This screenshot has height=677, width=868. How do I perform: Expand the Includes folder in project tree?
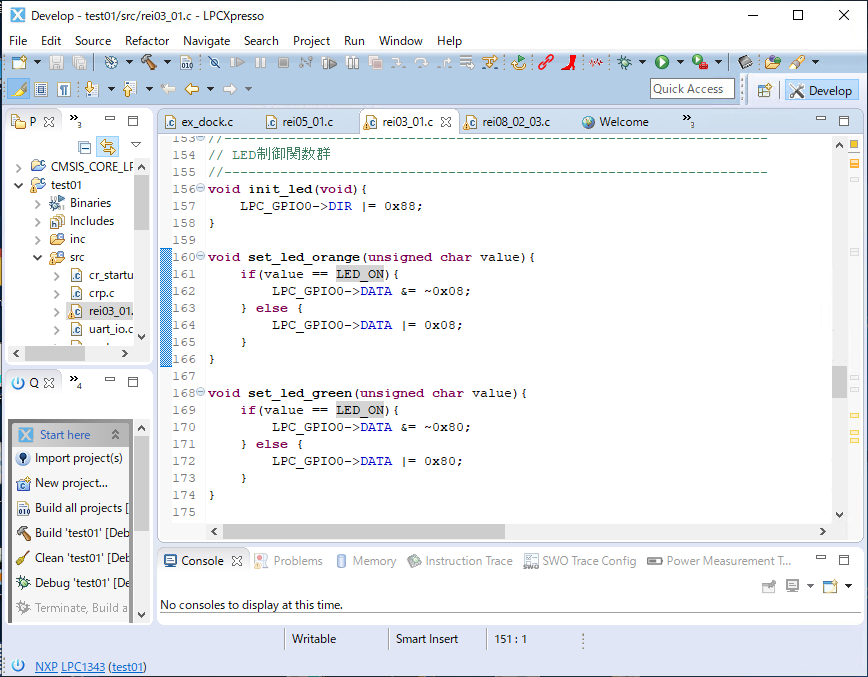[38, 221]
